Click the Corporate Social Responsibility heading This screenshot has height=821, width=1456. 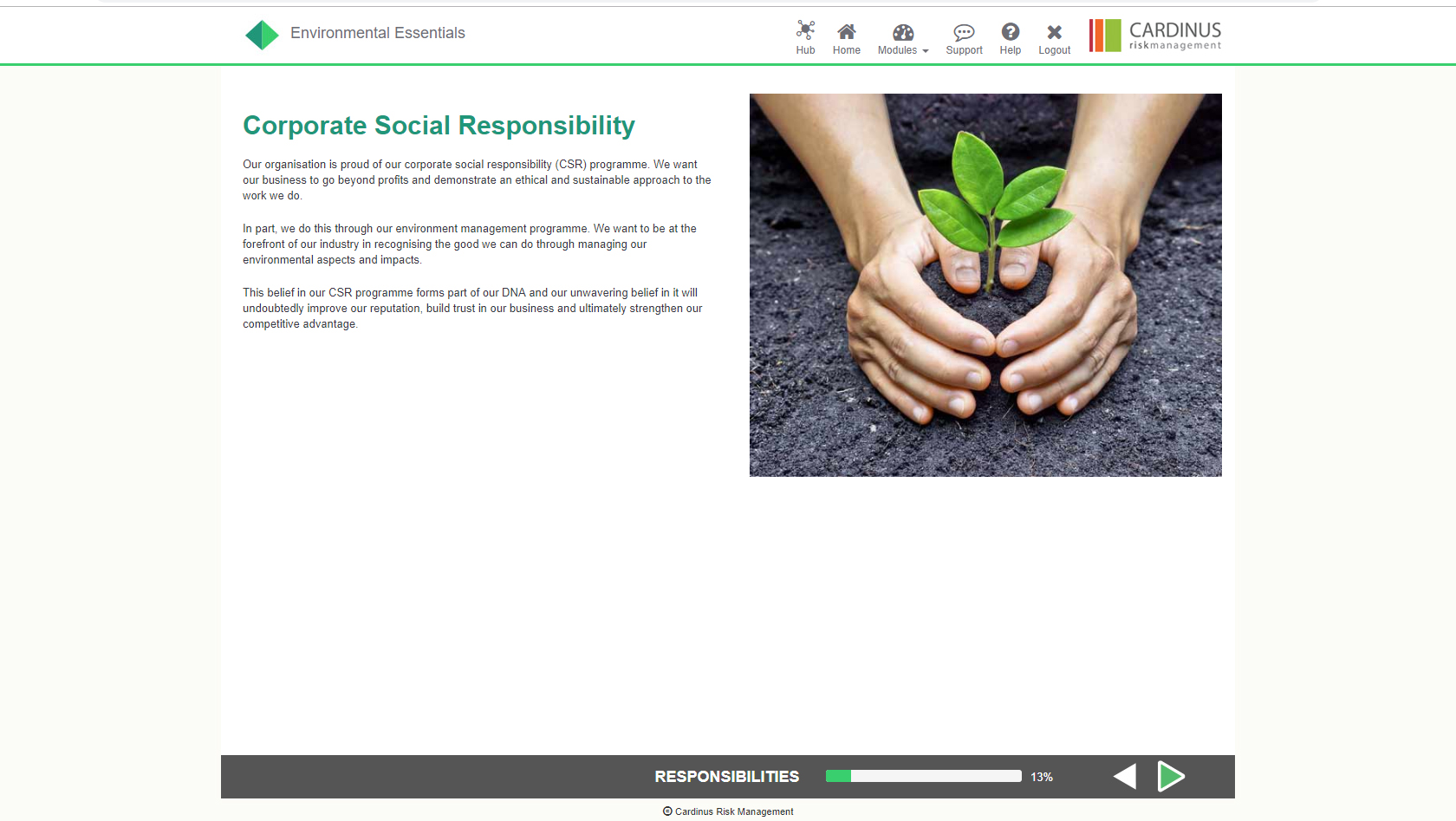tap(439, 126)
